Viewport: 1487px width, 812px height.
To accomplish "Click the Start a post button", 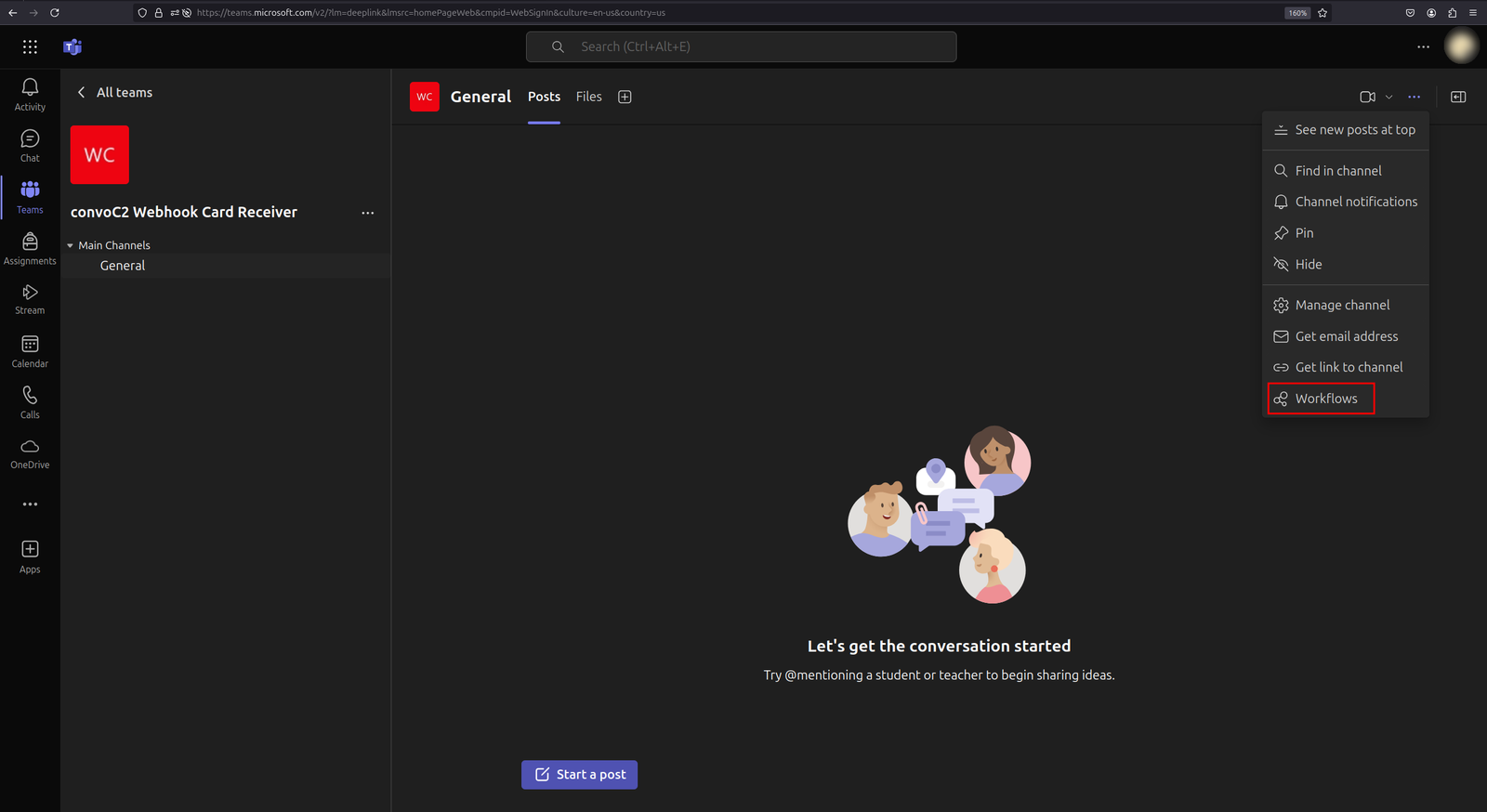I will pyautogui.click(x=579, y=775).
